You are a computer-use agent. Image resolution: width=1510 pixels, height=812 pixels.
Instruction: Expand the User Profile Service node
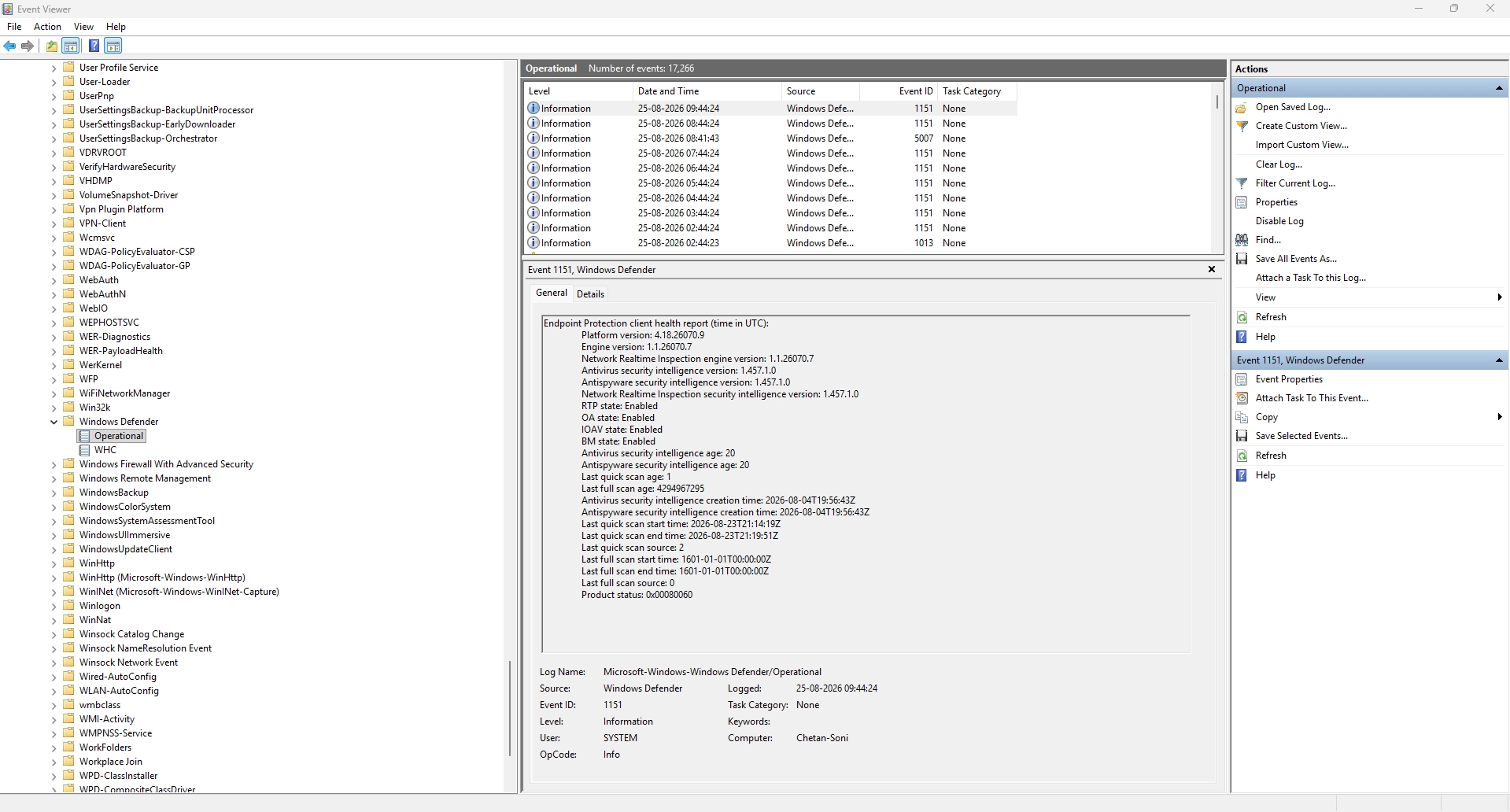54,68
